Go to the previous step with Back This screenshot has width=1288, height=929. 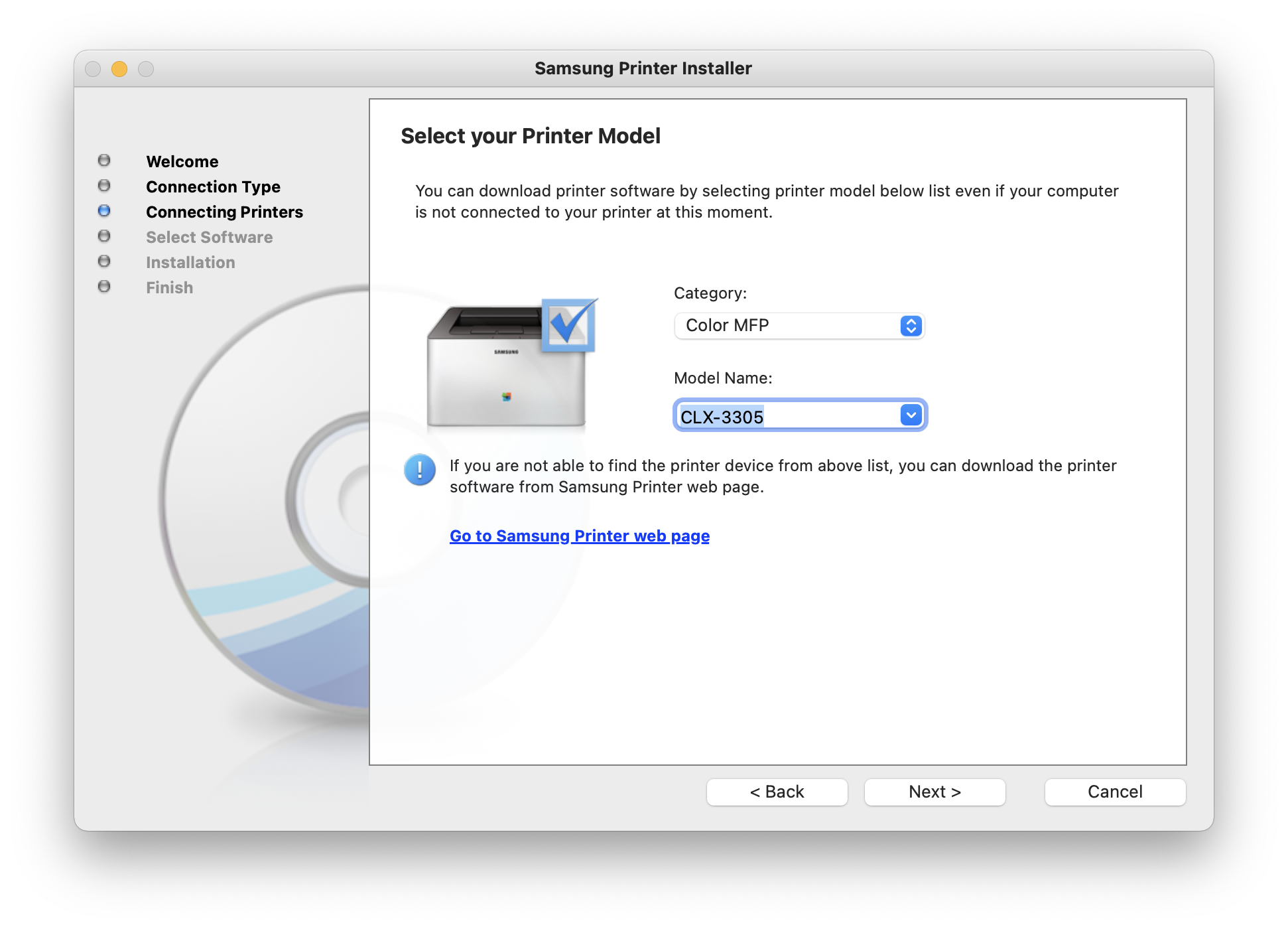coord(777,792)
